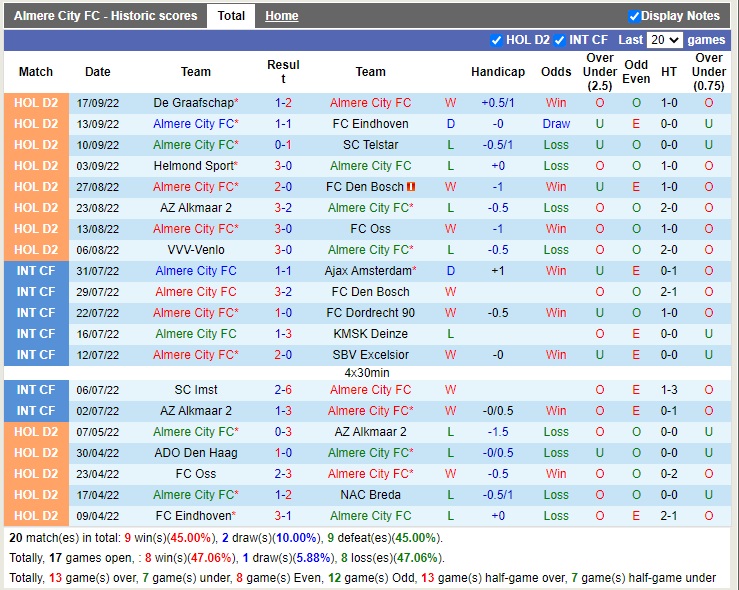Uncheck the HOL D2 league filter

coord(497,40)
